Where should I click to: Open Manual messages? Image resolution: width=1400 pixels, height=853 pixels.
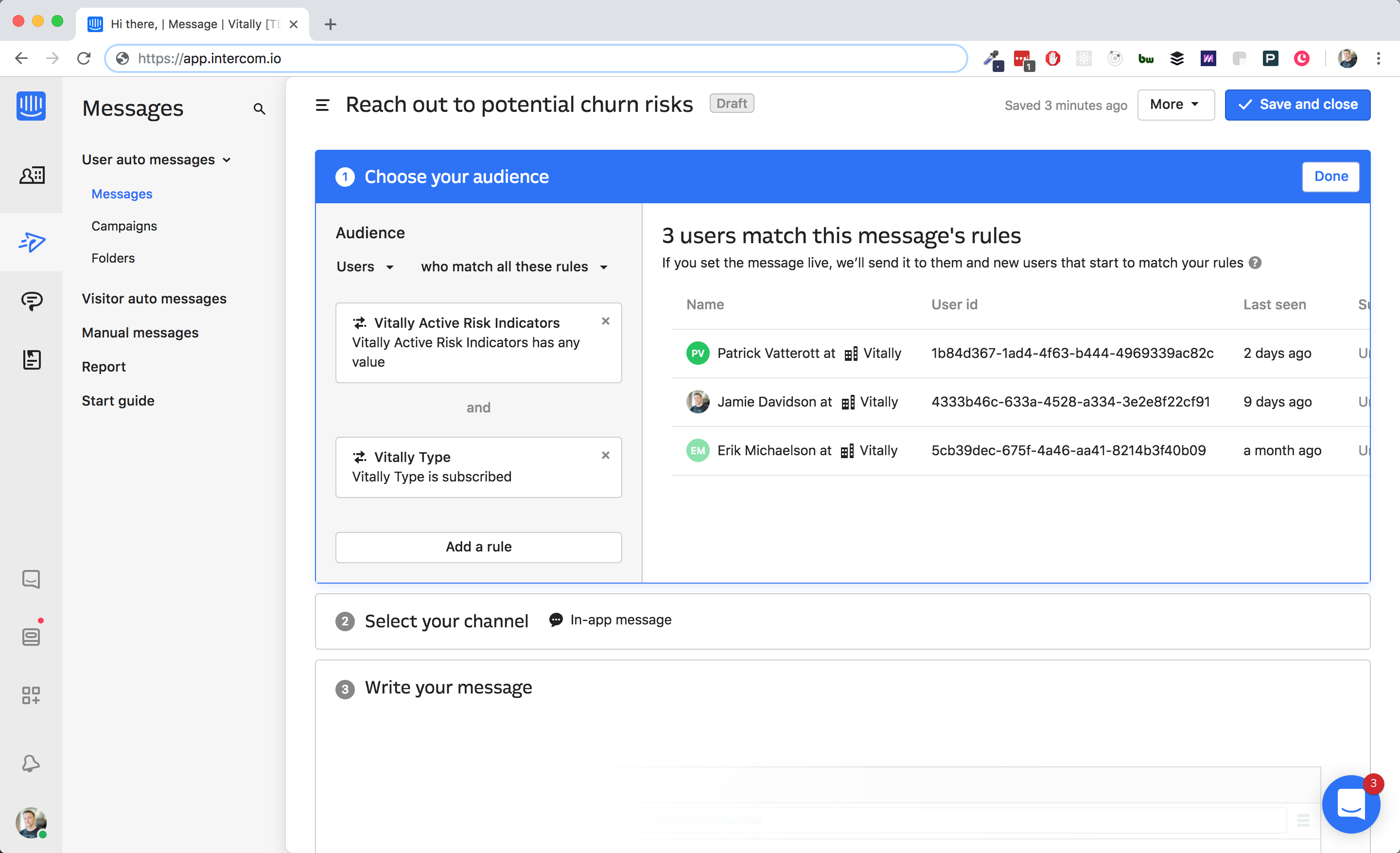[x=140, y=333]
